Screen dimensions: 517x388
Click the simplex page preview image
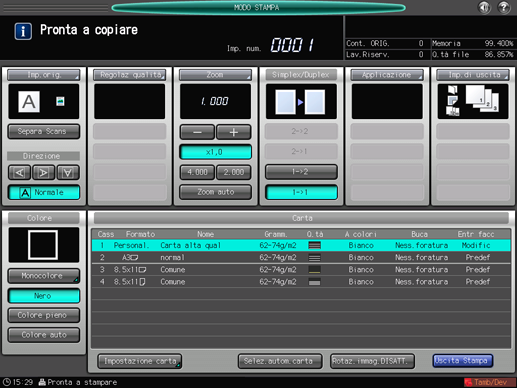tap(301, 101)
